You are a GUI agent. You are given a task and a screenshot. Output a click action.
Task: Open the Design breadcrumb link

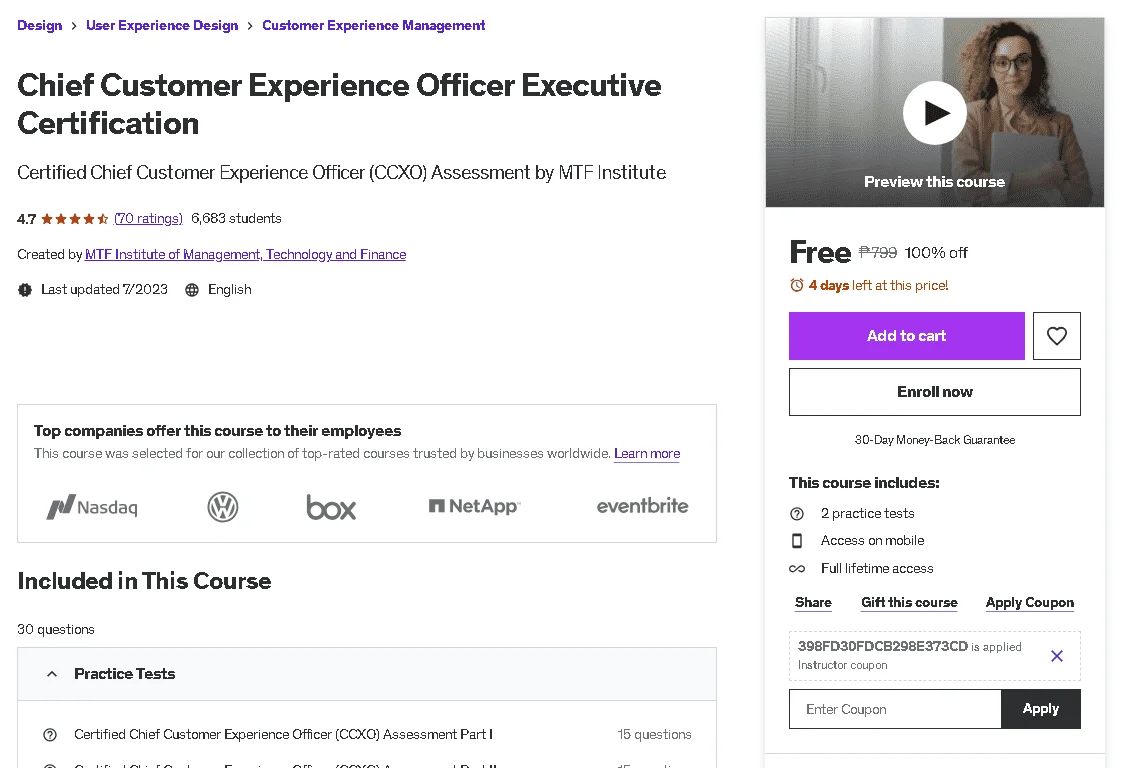tap(40, 25)
